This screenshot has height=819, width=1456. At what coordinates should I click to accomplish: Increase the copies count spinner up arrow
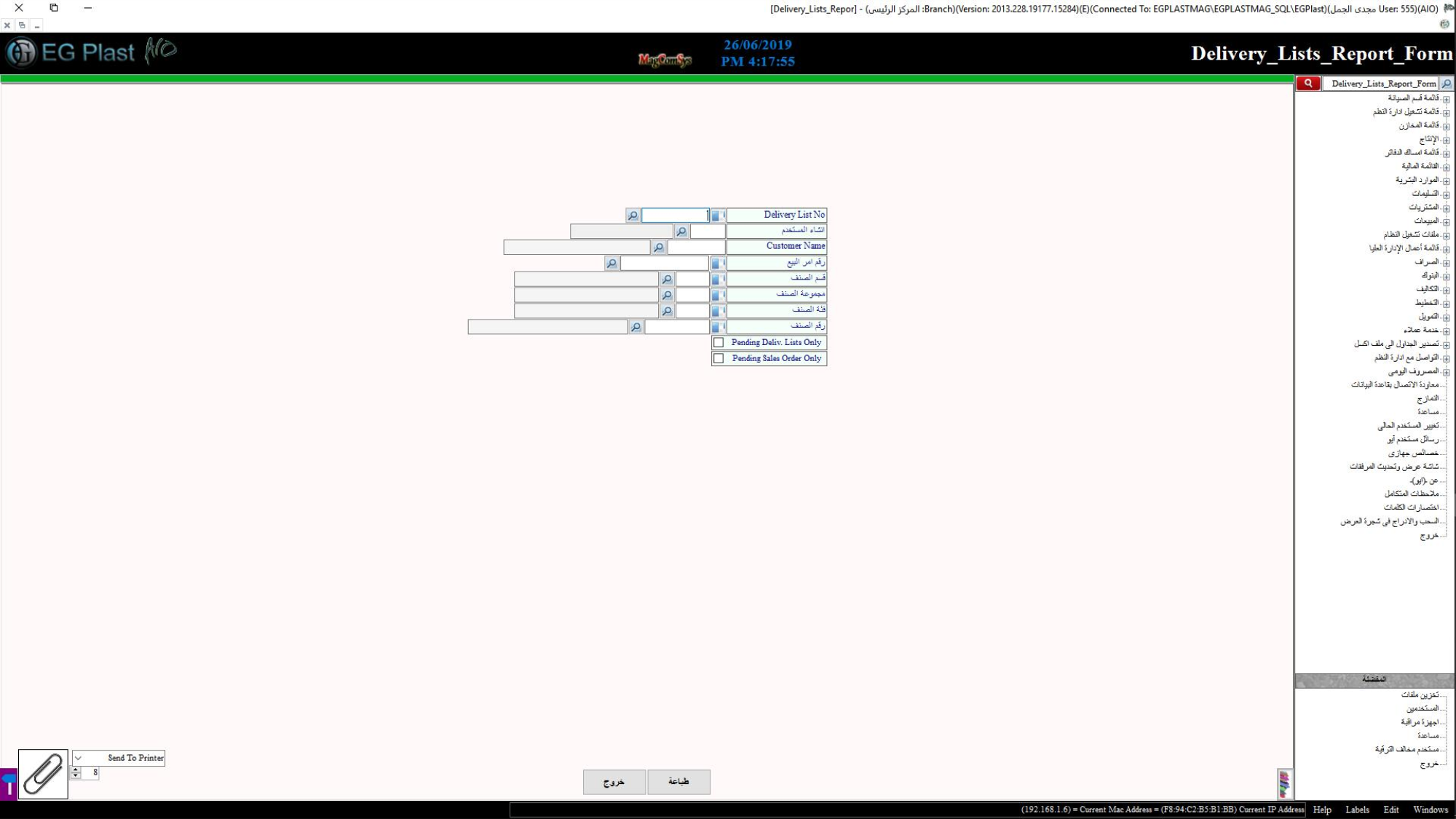point(76,769)
